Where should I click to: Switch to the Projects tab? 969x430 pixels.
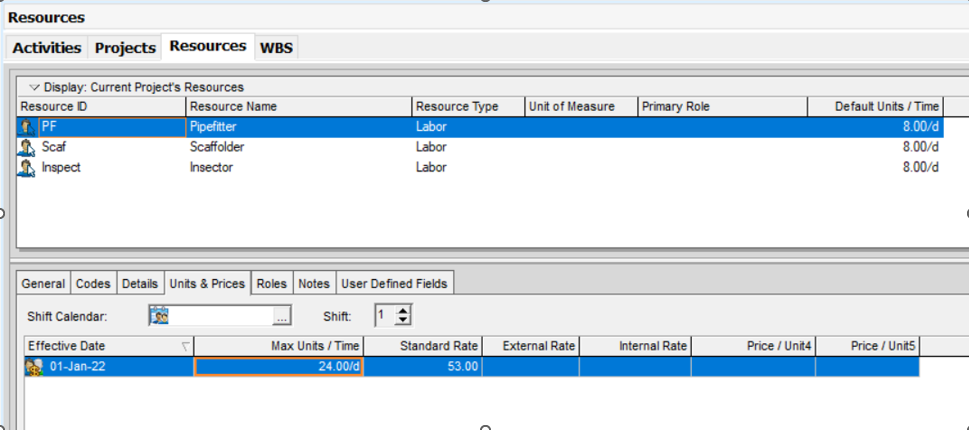point(125,48)
